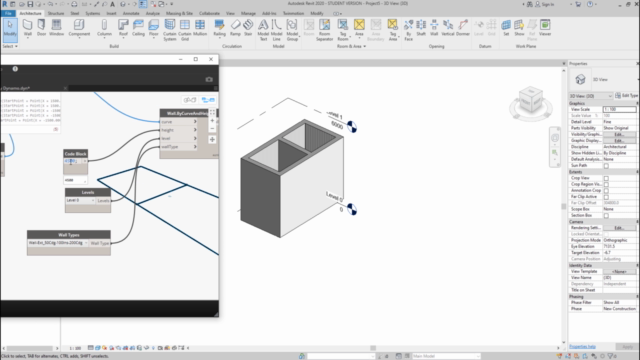Image resolution: width=640 pixels, height=360 pixels.
Task: Click Edit for Graphic Display options
Action: 619,140
